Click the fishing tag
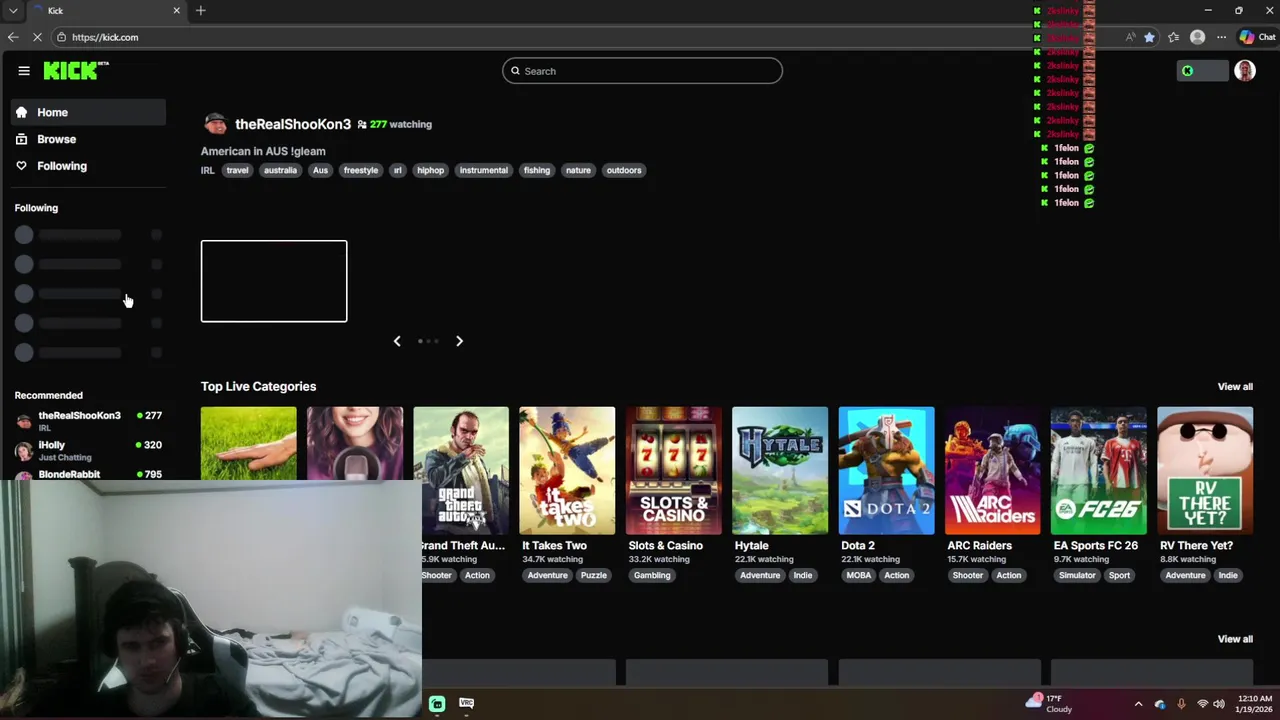 click(x=537, y=170)
